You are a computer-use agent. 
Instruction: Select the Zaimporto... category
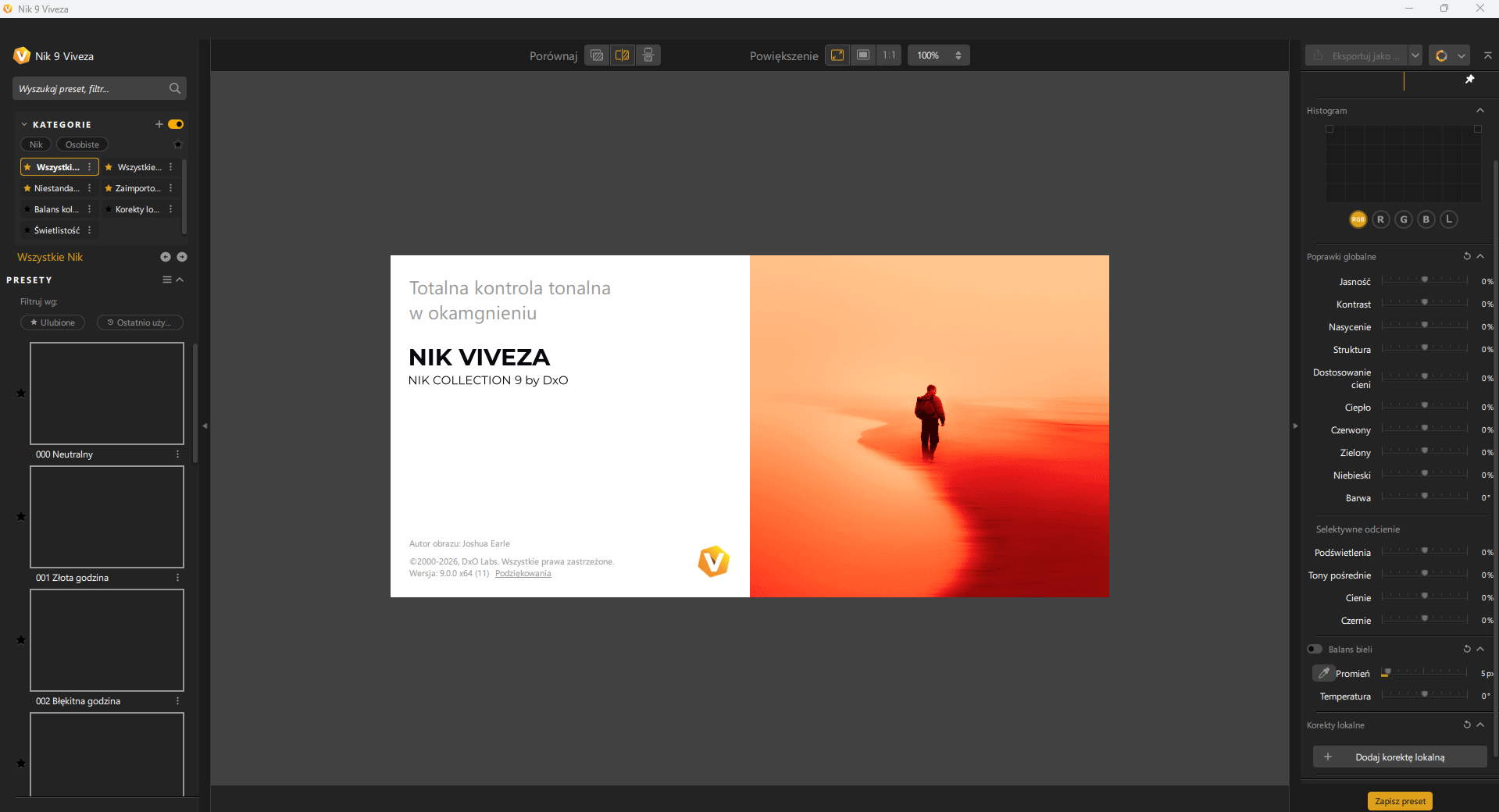tap(137, 188)
